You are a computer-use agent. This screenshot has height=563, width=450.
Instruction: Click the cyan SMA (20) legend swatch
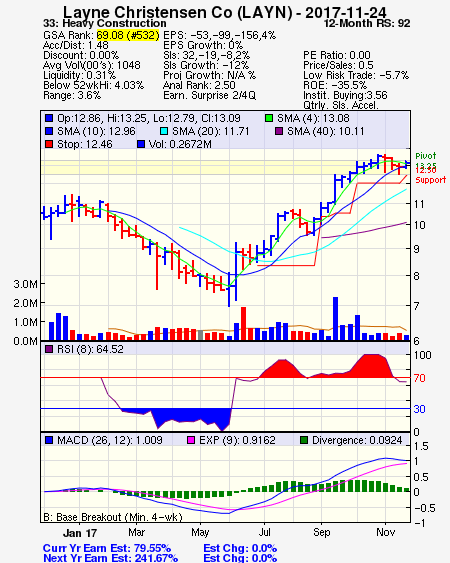[x=164, y=131]
